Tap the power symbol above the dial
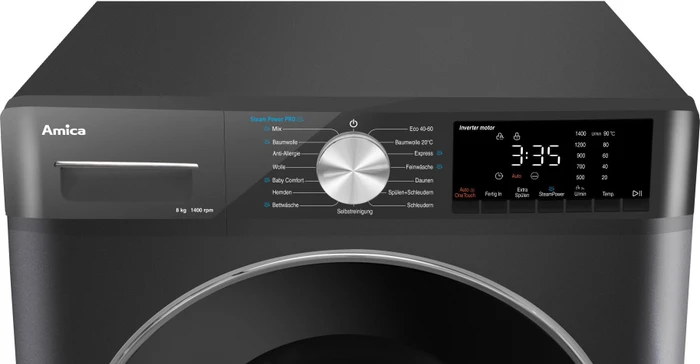Viewport: 700px width, 364px height. click(353, 123)
